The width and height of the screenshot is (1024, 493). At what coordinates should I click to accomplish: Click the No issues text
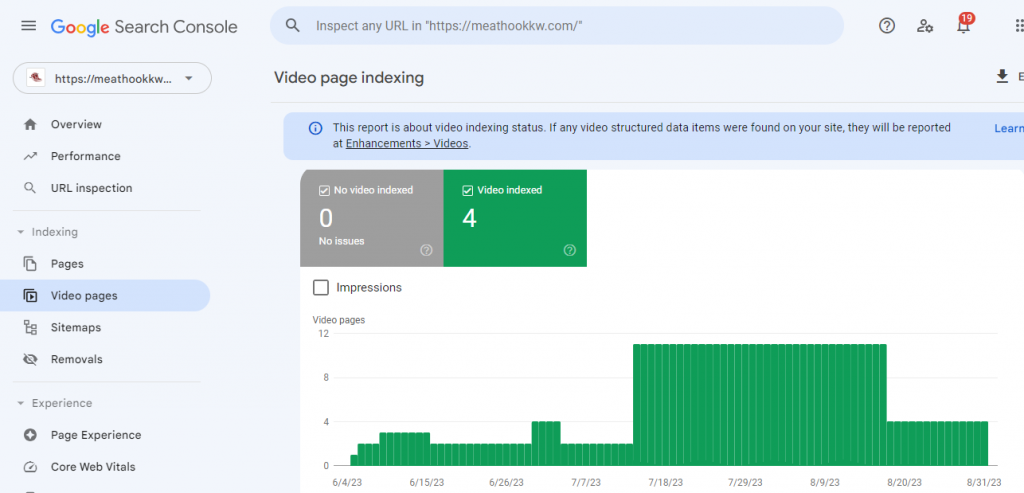(x=342, y=241)
